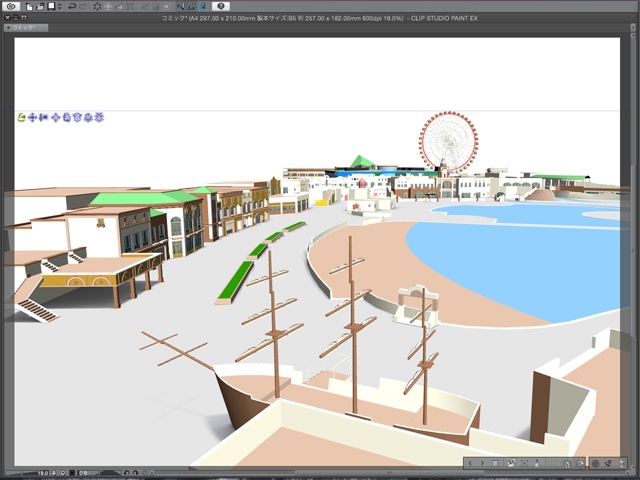Viewport: 640px width, 480px height.
Task: Open 3D render settings wrench icon
Action: tap(608, 463)
